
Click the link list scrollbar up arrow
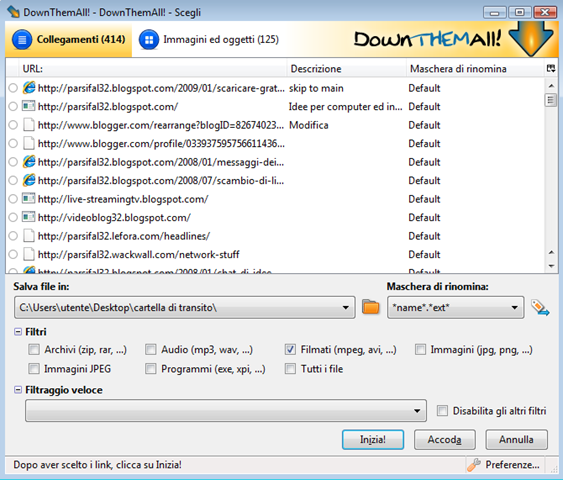point(551,86)
